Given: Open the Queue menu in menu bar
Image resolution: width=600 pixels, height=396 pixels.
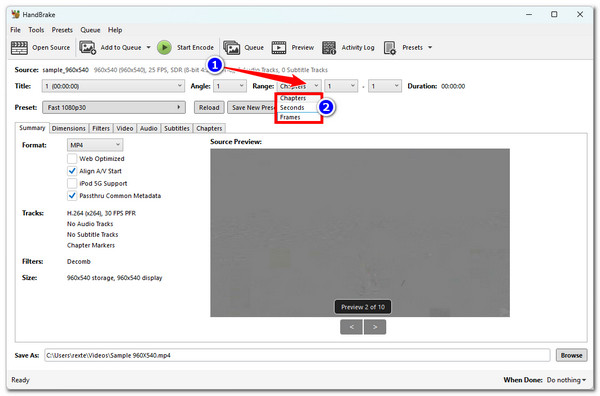Looking at the screenshot, I should point(90,30).
